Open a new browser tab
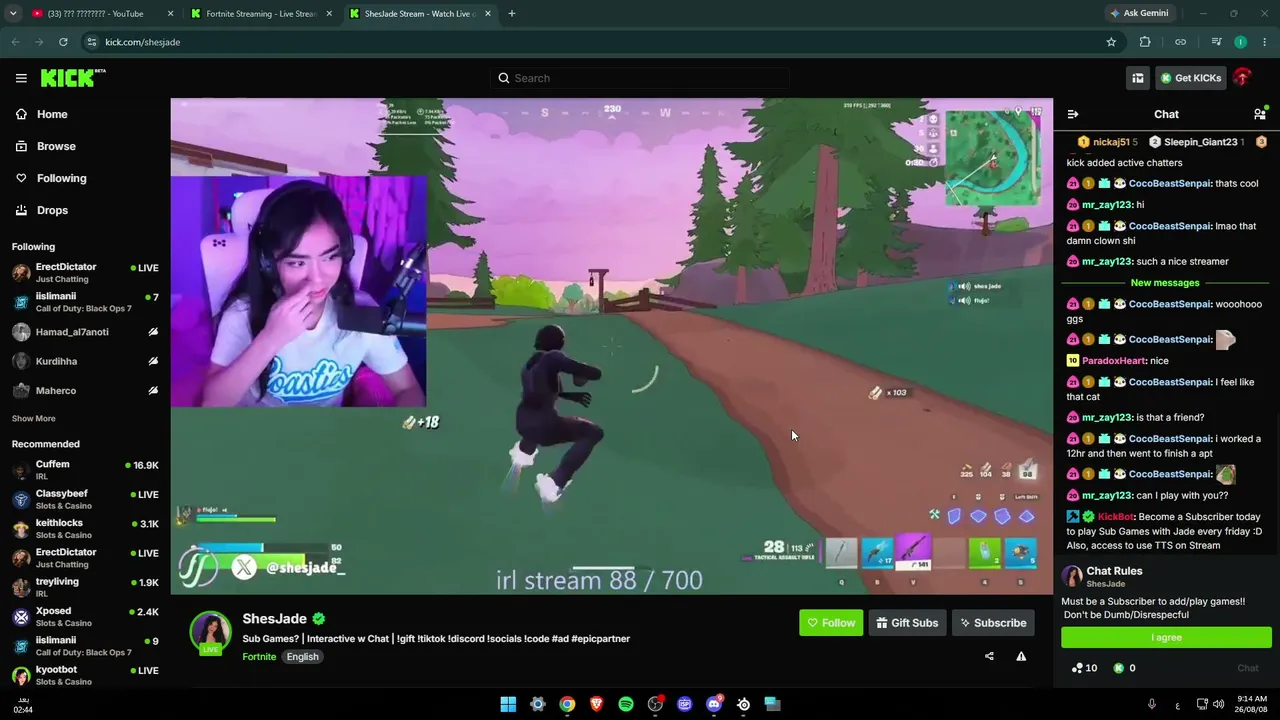 pyautogui.click(x=512, y=14)
